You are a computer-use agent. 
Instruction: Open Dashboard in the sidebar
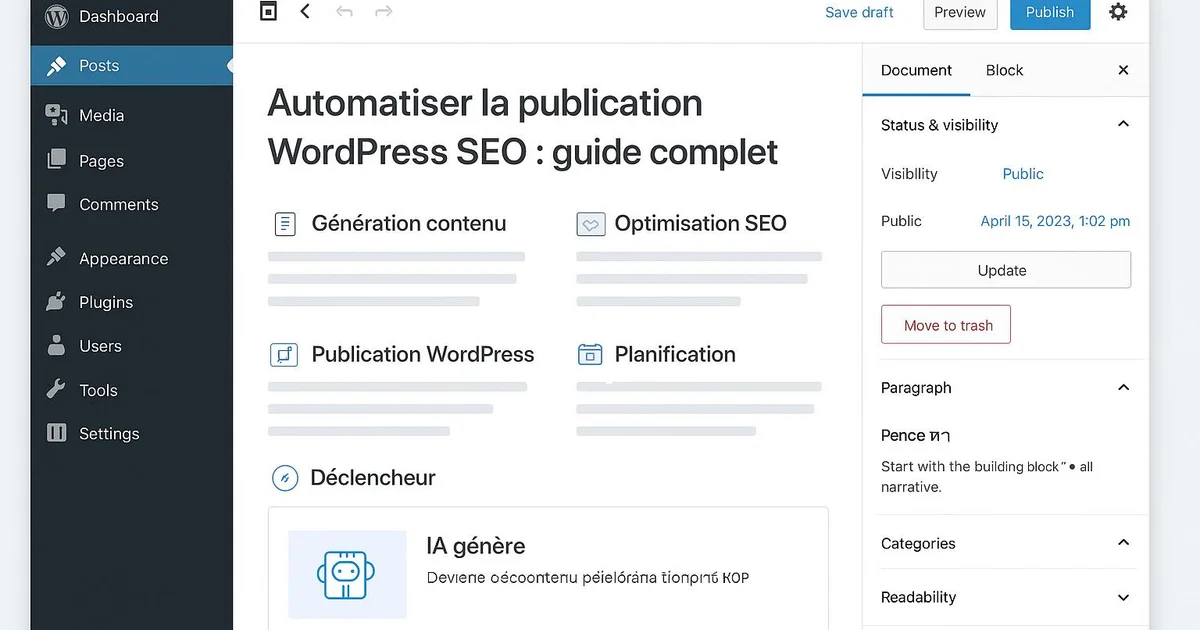pos(119,16)
